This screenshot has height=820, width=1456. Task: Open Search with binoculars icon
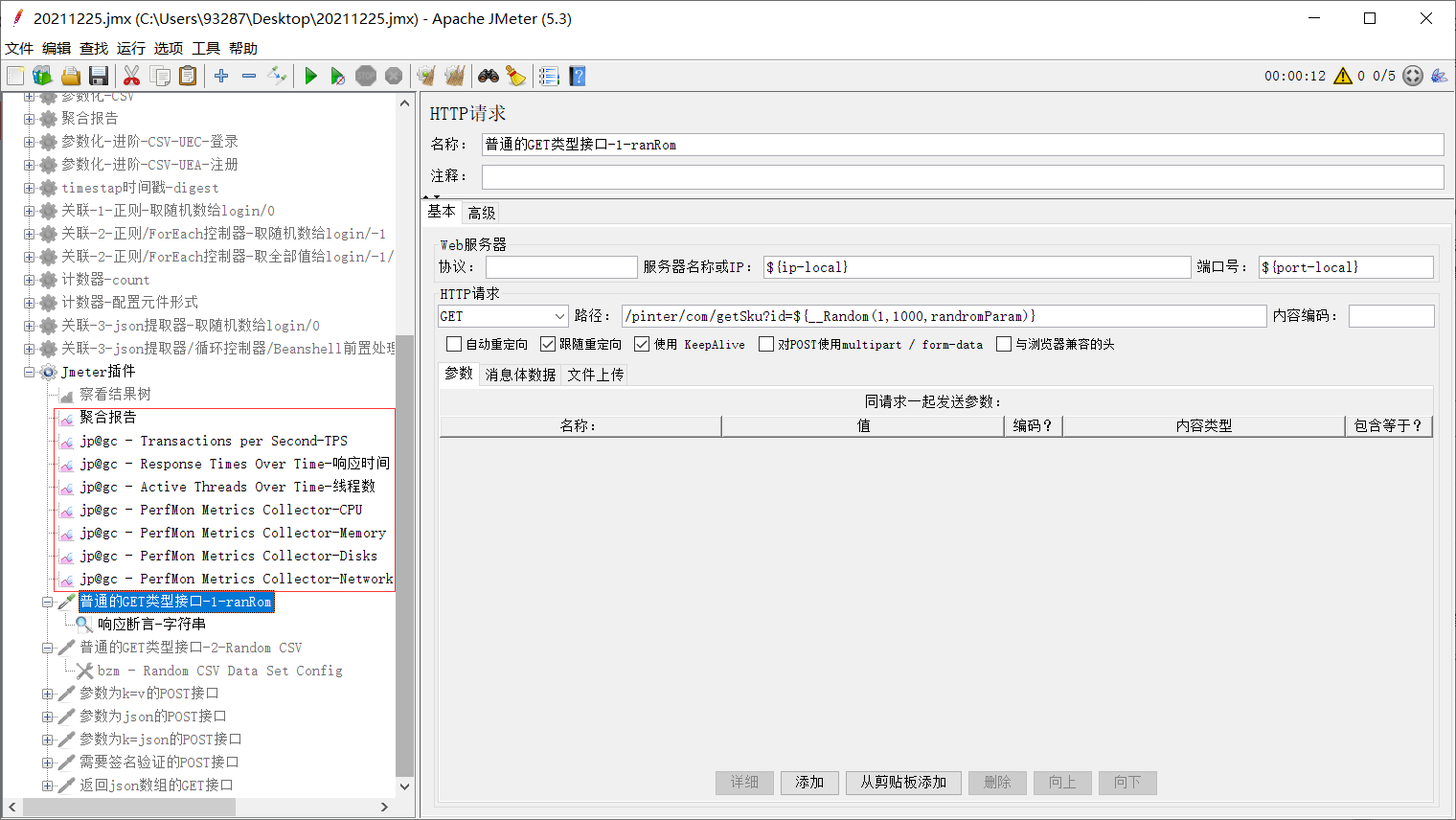click(489, 76)
